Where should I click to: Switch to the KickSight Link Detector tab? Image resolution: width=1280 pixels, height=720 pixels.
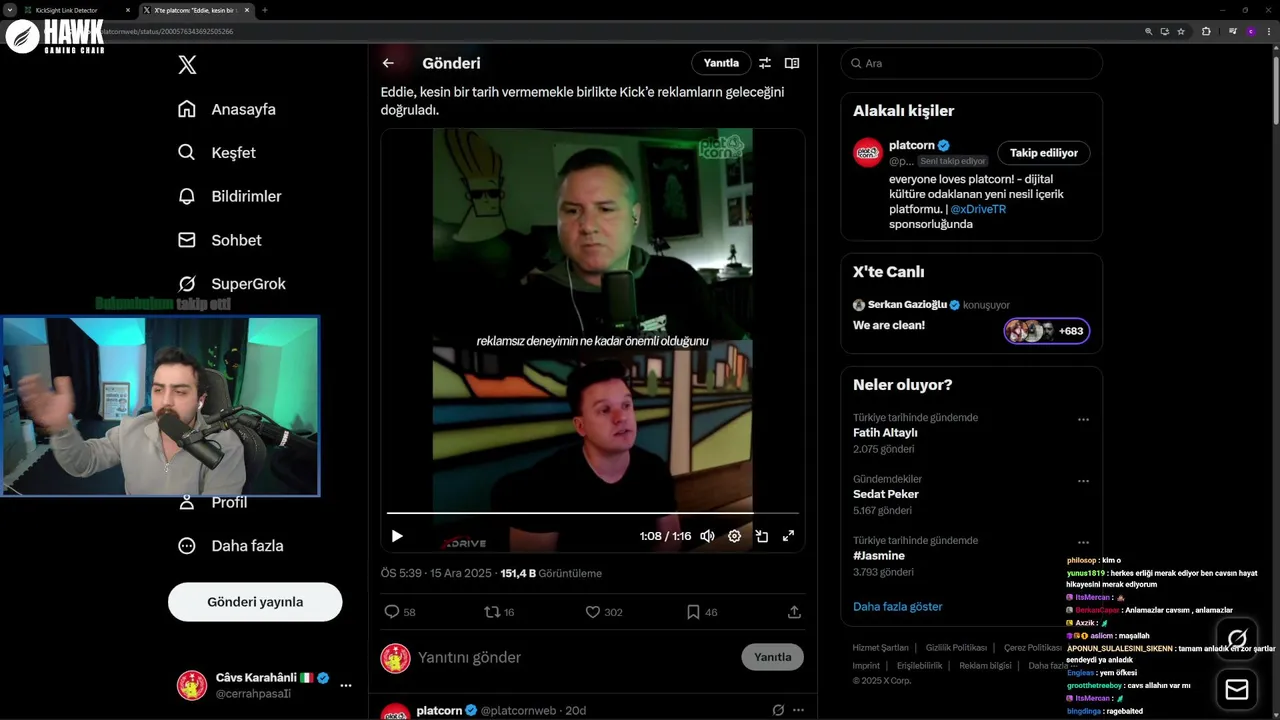[x=78, y=10]
